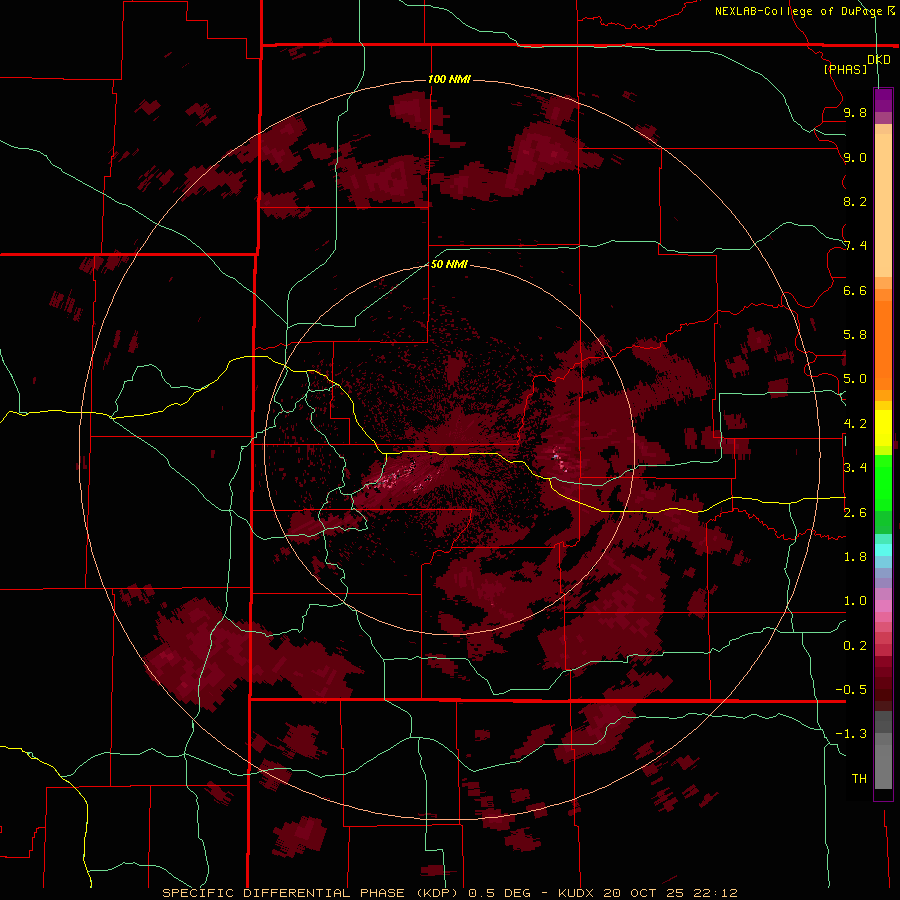The height and width of the screenshot is (900, 900).
Task: Click the 1.8 color scale value
Action: click(x=855, y=557)
